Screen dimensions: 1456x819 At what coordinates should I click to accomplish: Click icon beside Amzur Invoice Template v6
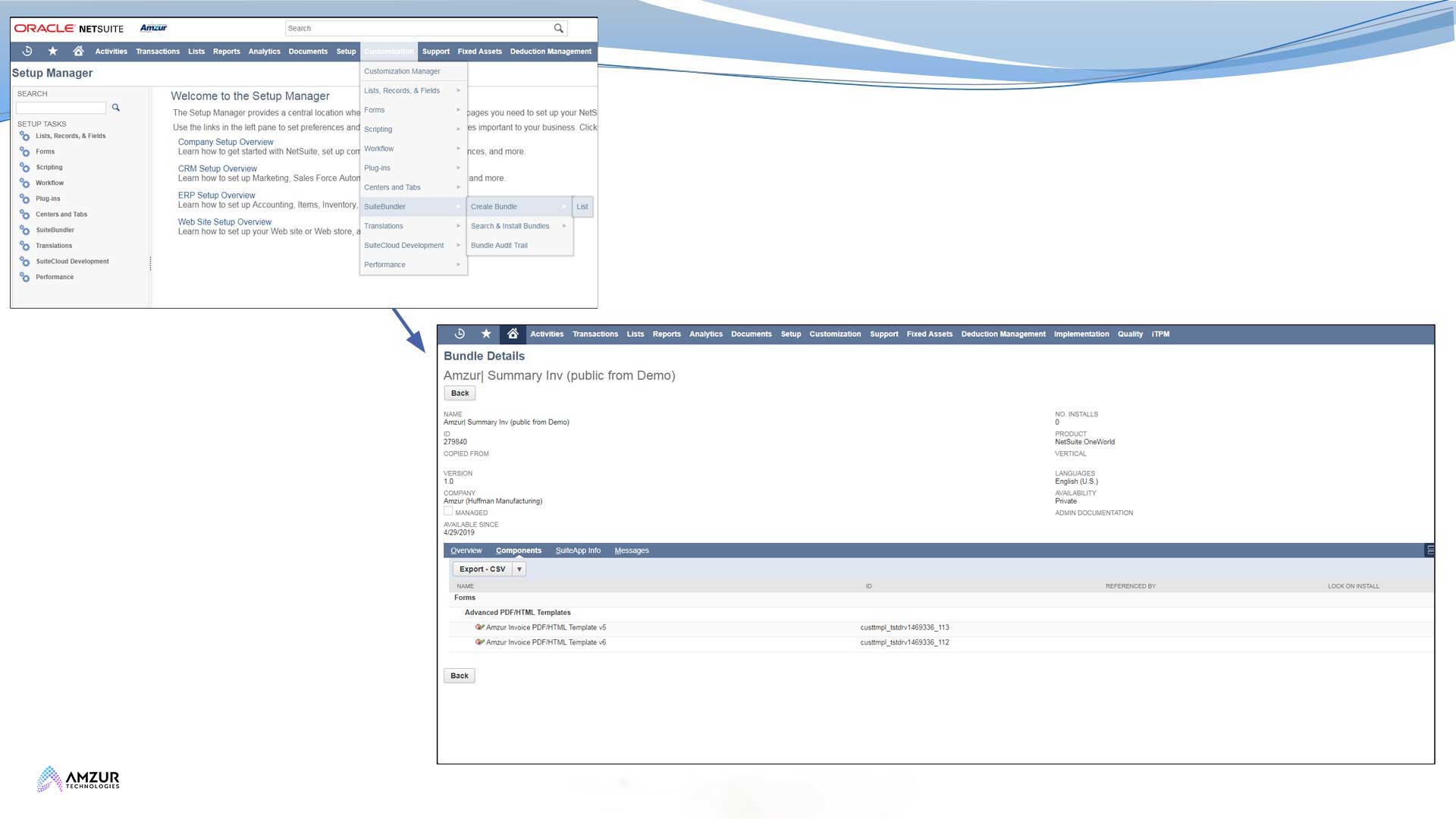(479, 642)
